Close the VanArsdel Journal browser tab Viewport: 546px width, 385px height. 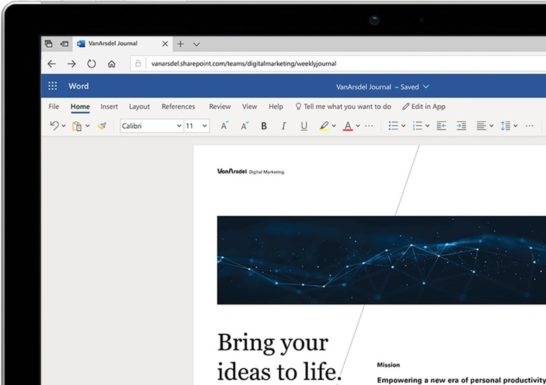point(165,44)
